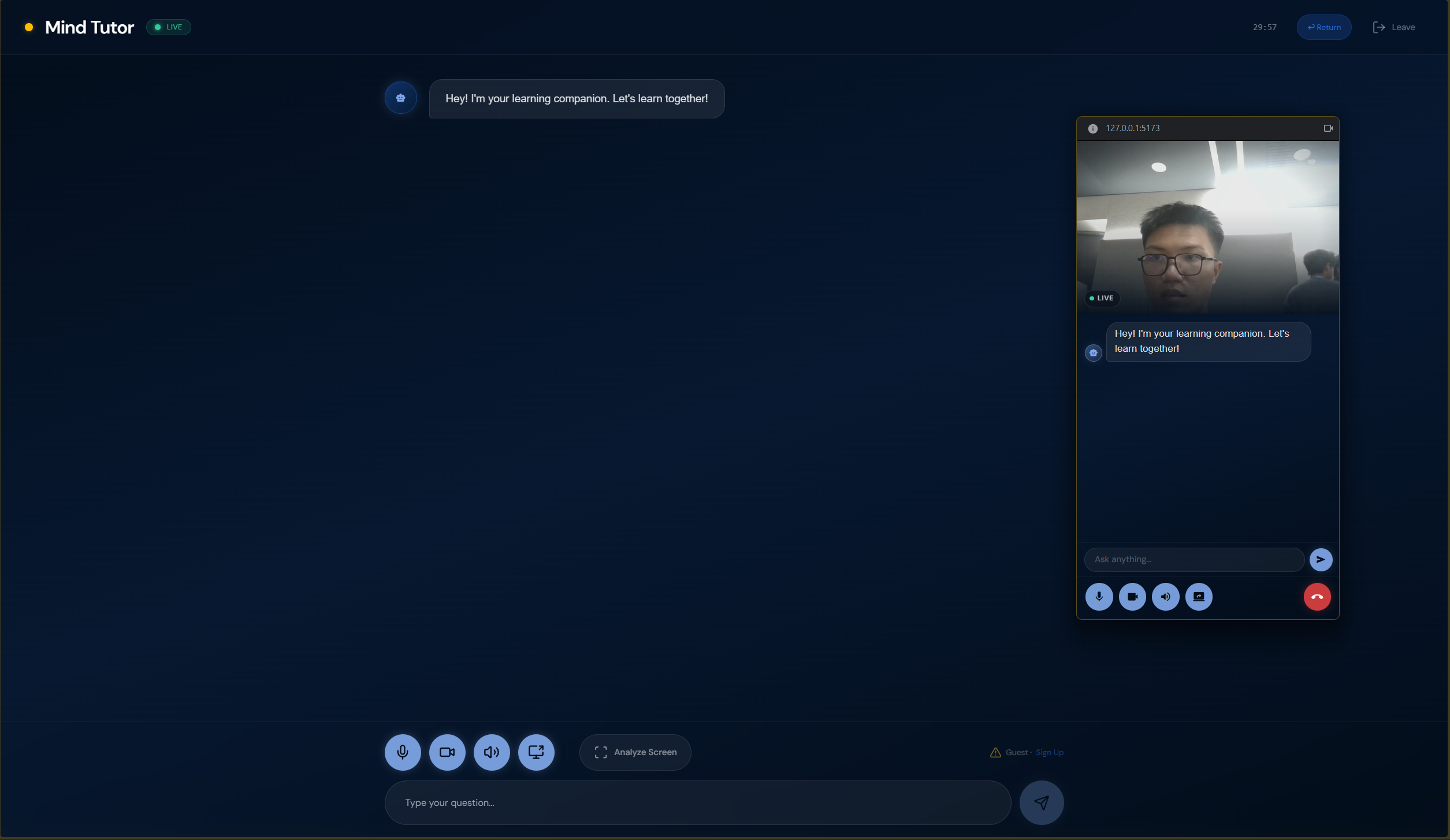Click the Ask anything input field
This screenshot has height=840, width=1450.
click(1194, 559)
